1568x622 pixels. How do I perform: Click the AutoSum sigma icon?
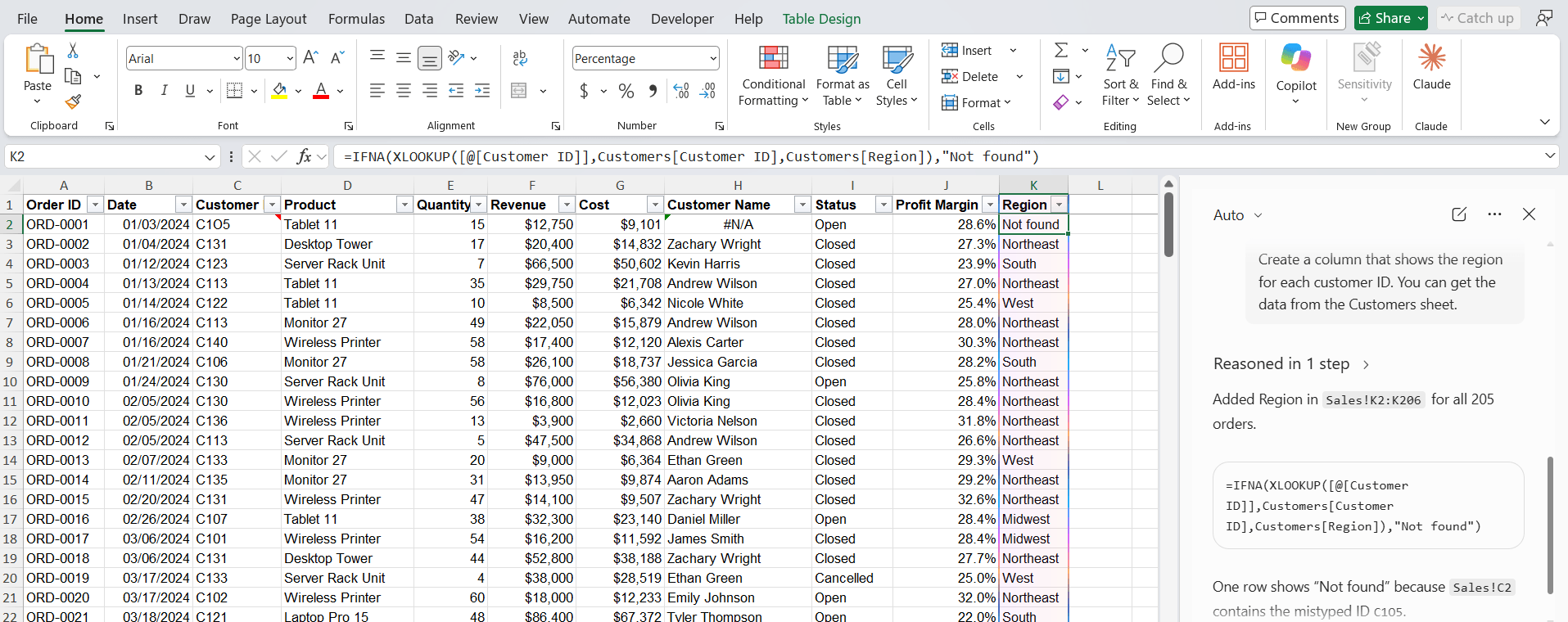click(x=1061, y=50)
